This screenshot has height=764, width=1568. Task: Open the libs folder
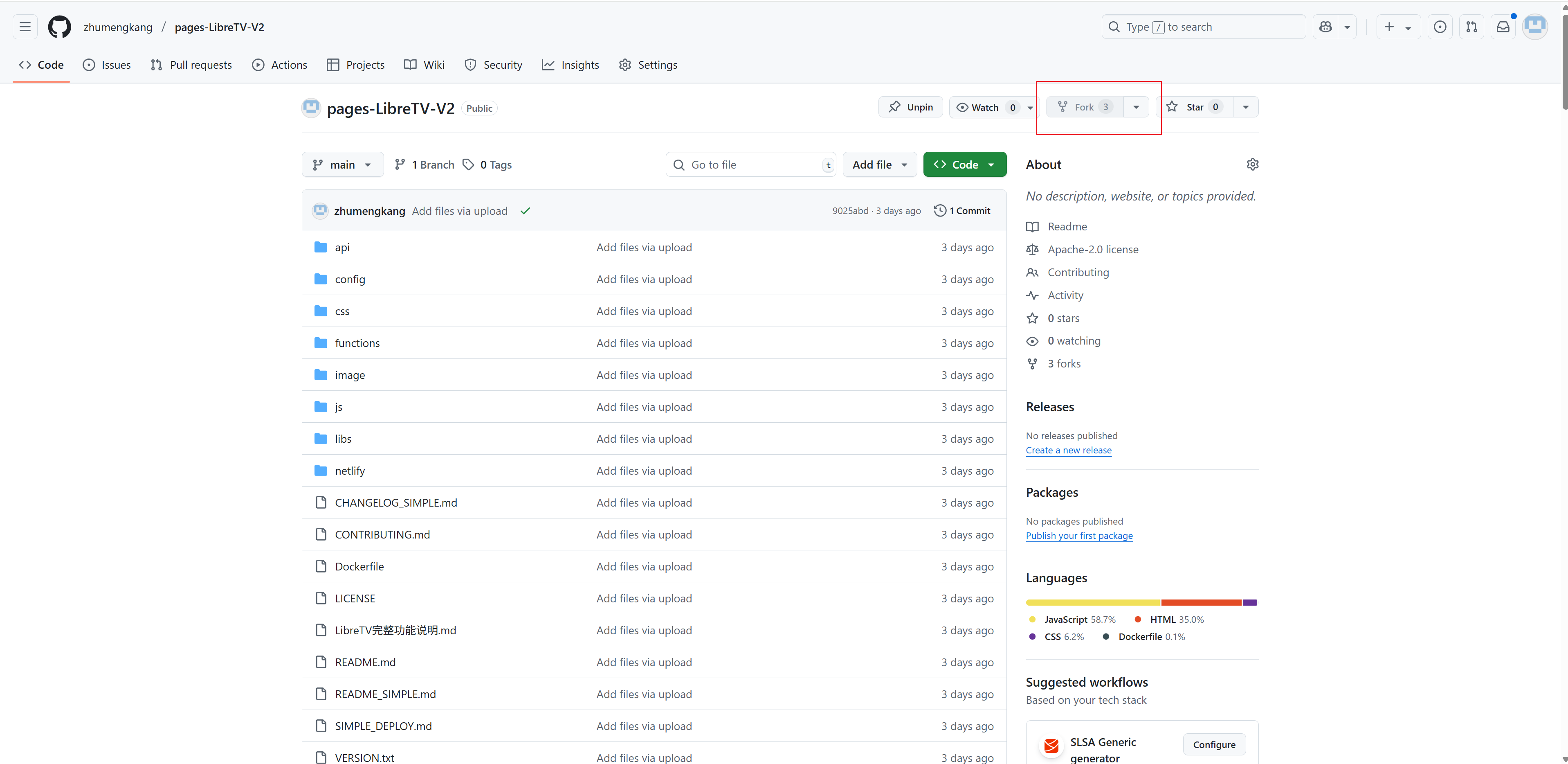click(x=343, y=439)
